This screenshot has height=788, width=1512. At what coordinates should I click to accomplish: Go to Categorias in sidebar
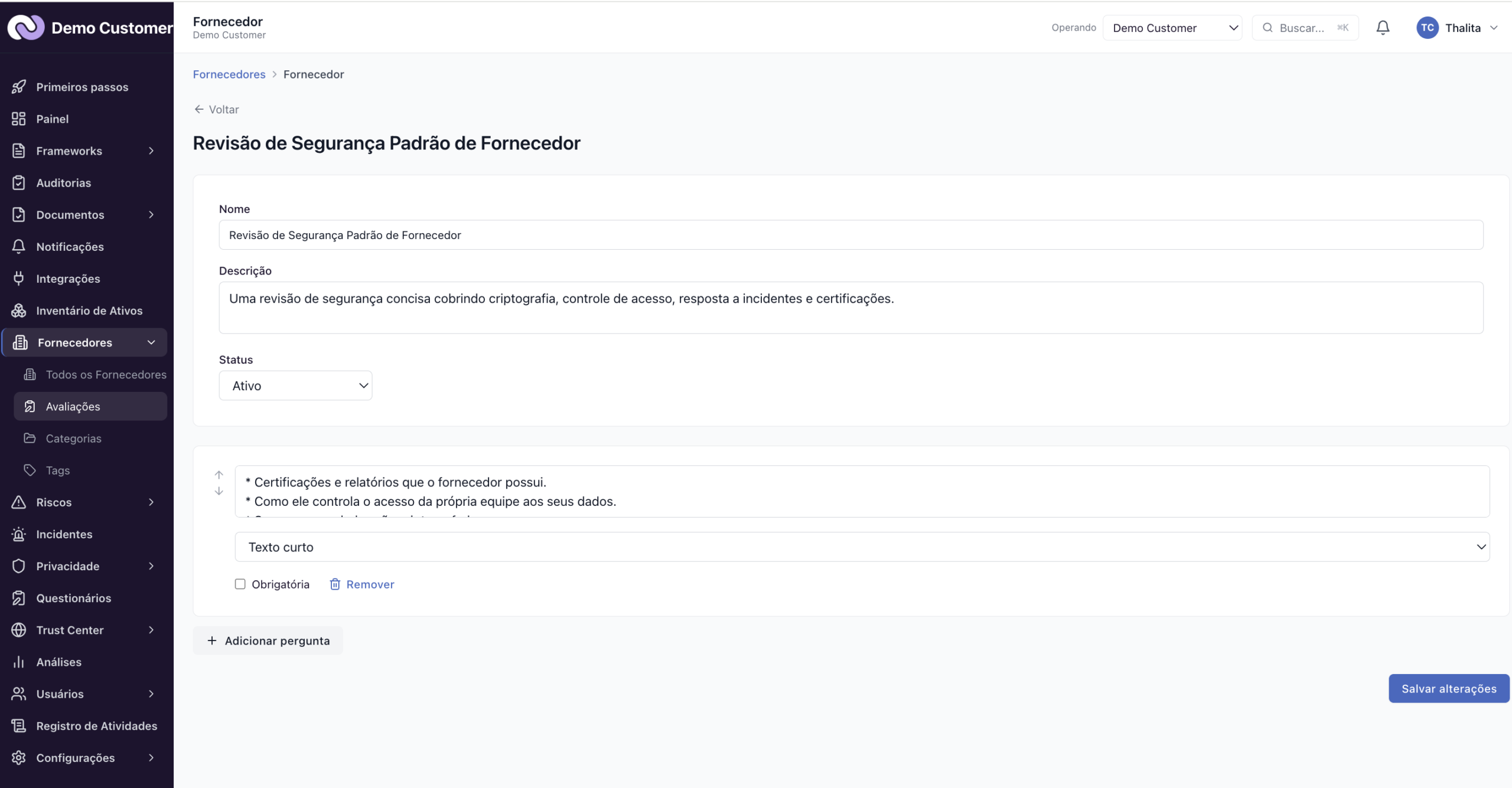[x=90, y=439]
